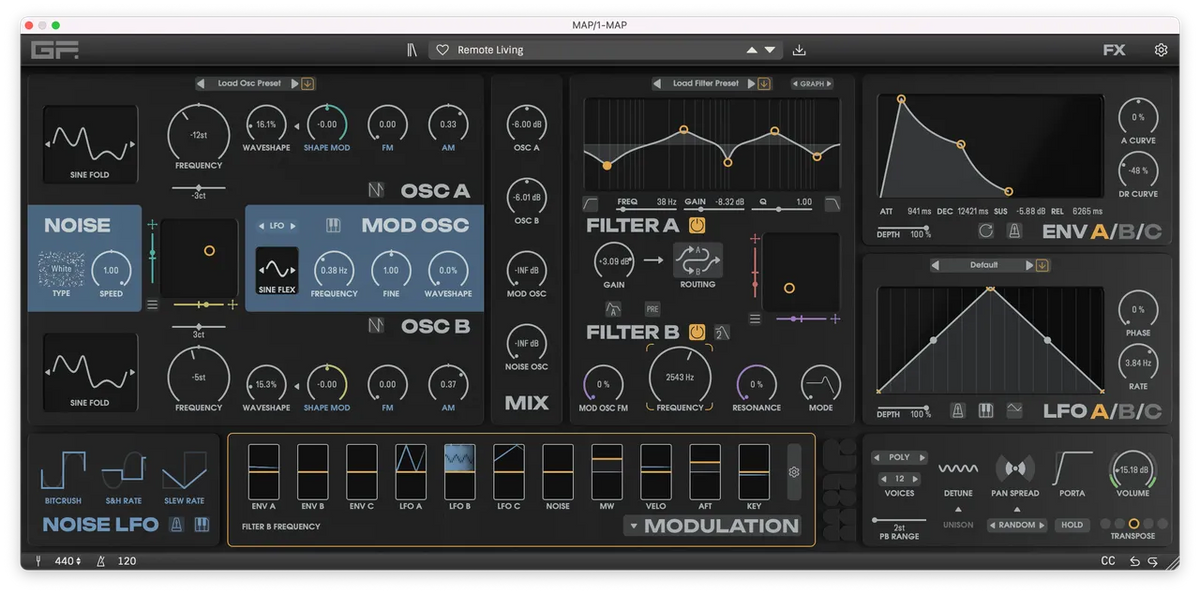Click the Filter routing icon
The width and height of the screenshot is (1200, 594).
click(x=697, y=261)
